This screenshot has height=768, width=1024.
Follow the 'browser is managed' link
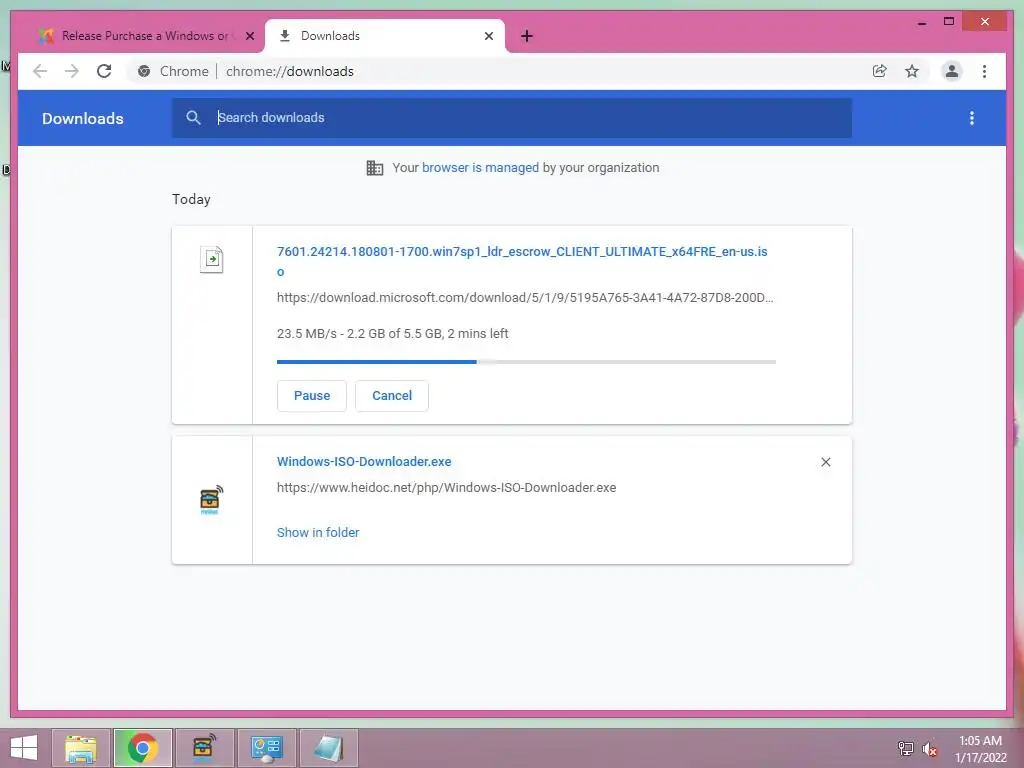pyautogui.click(x=480, y=168)
